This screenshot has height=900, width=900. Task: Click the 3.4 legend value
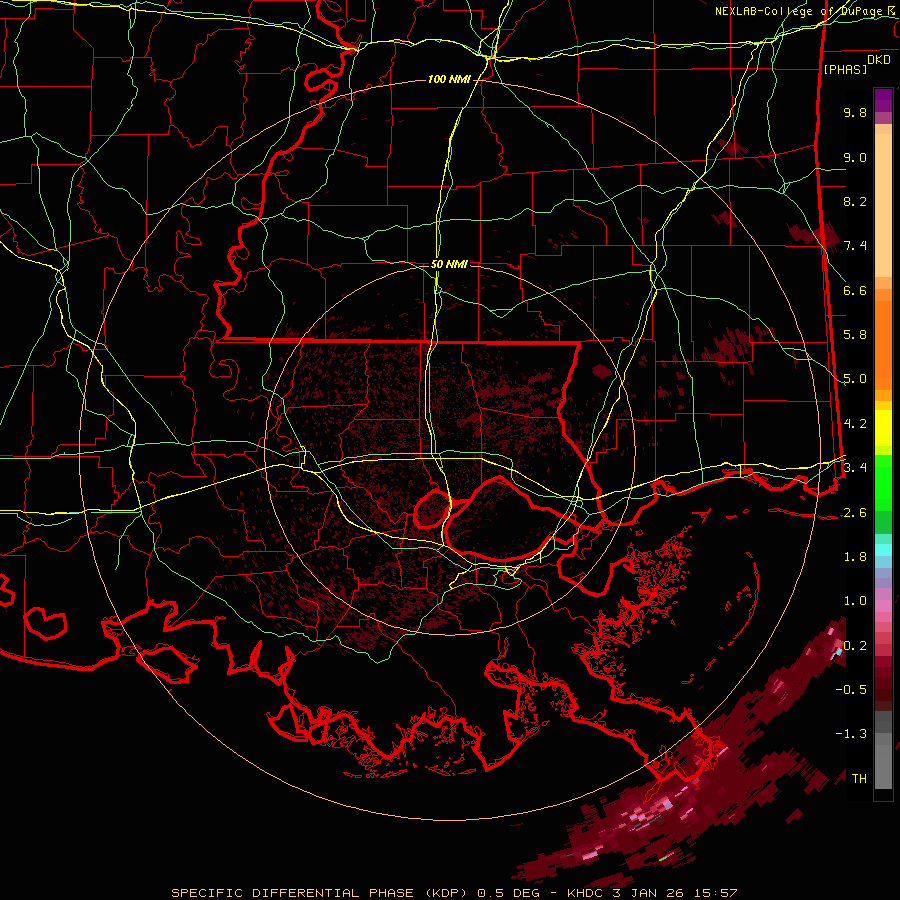(x=855, y=468)
